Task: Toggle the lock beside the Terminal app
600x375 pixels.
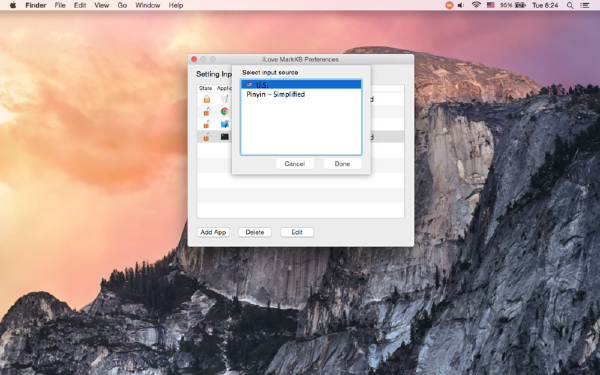Action: pos(207,137)
